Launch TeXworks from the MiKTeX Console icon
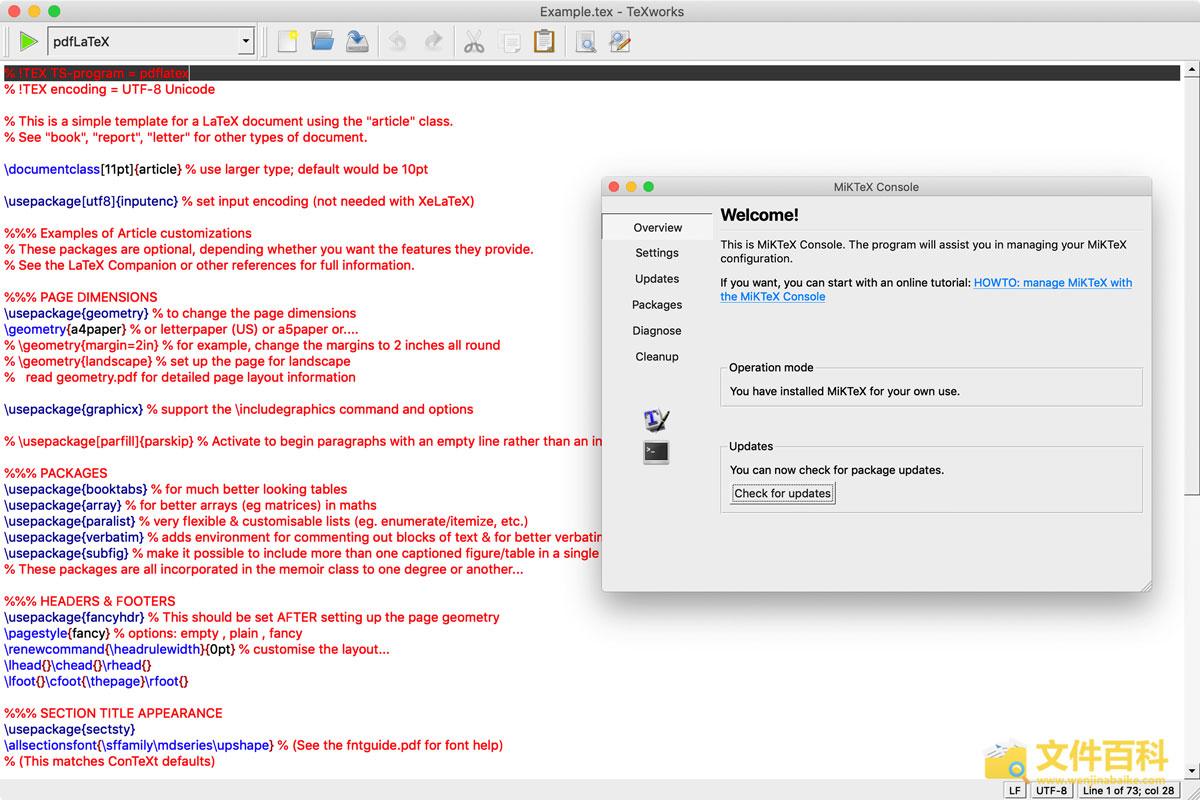This screenshot has height=800, width=1200. tap(657, 420)
